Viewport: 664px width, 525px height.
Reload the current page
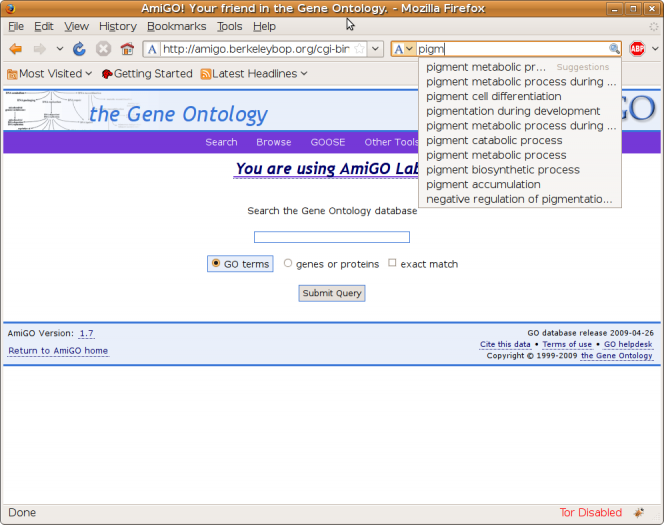[x=79, y=49]
